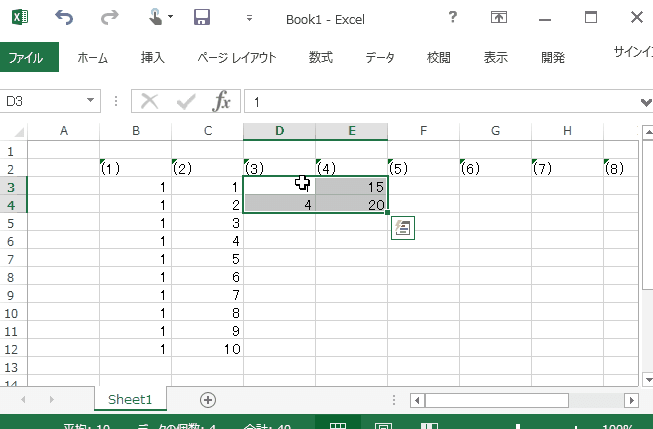Click cell E3 with value 15

(351, 186)
